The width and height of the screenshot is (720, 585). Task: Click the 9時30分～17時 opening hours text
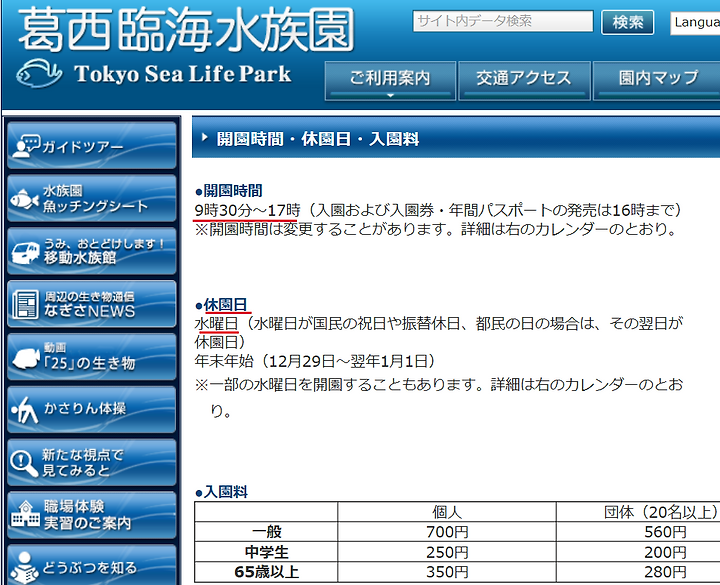(x=247, y=210)
